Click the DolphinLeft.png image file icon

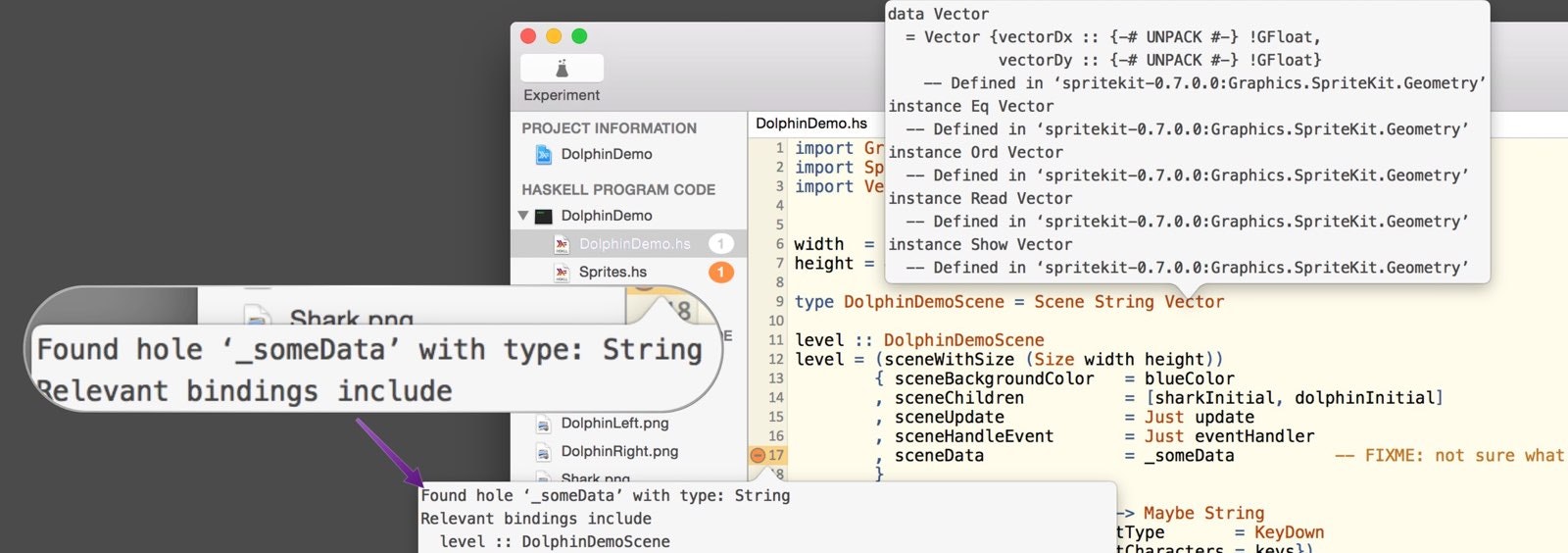click(x=543, y=424)
